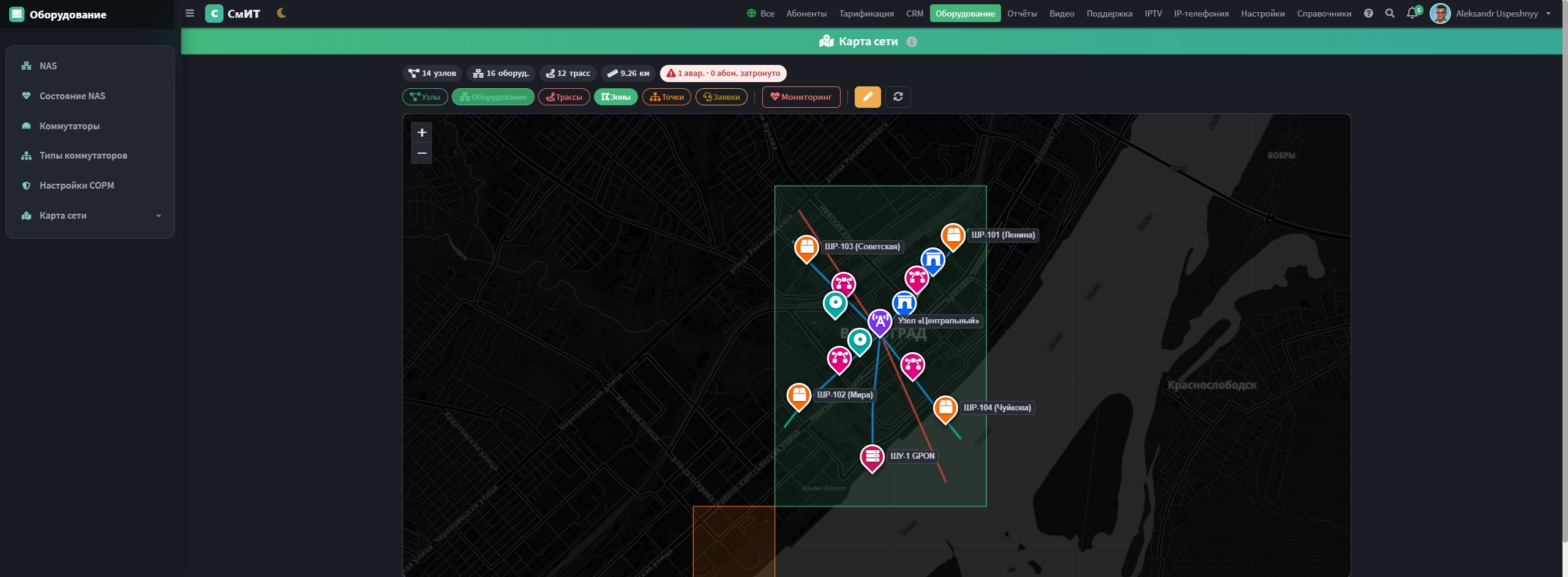
Task: Click the orange pencil edit button
Action: 868,97
